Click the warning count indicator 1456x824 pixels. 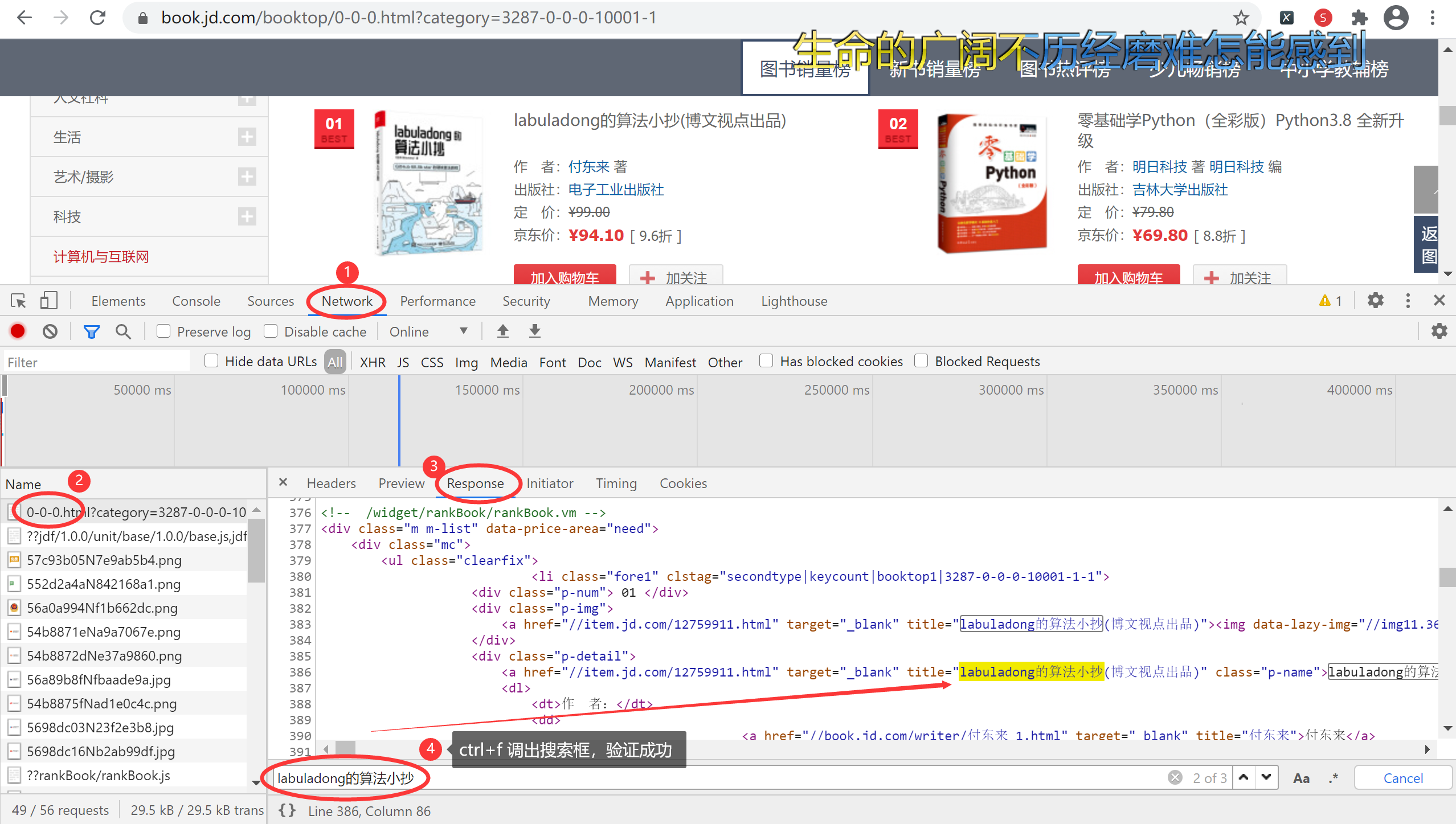tap(1331, 301)
